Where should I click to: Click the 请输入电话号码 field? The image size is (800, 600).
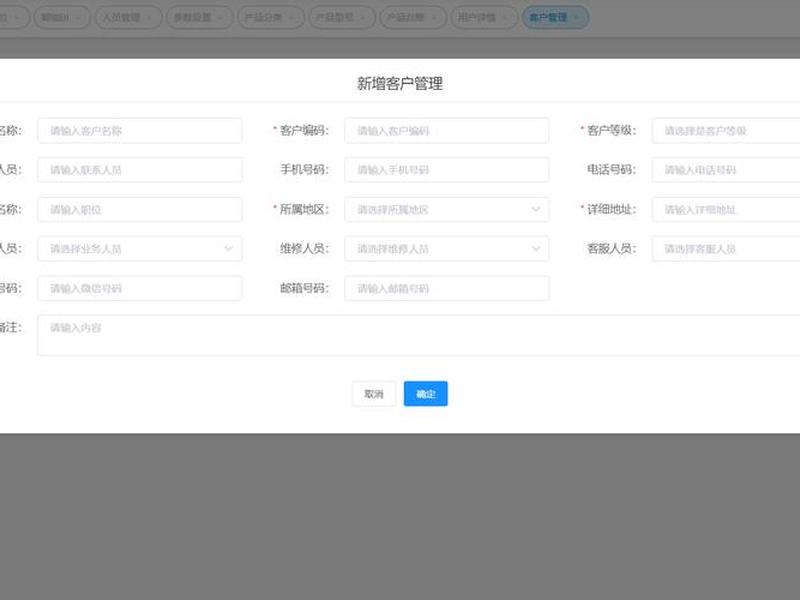tap(726, 170)
